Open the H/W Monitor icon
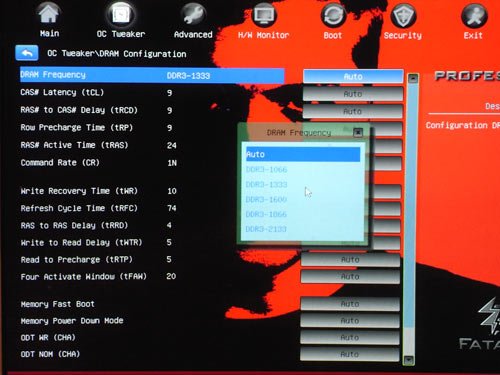 click(x=263, y=15)
